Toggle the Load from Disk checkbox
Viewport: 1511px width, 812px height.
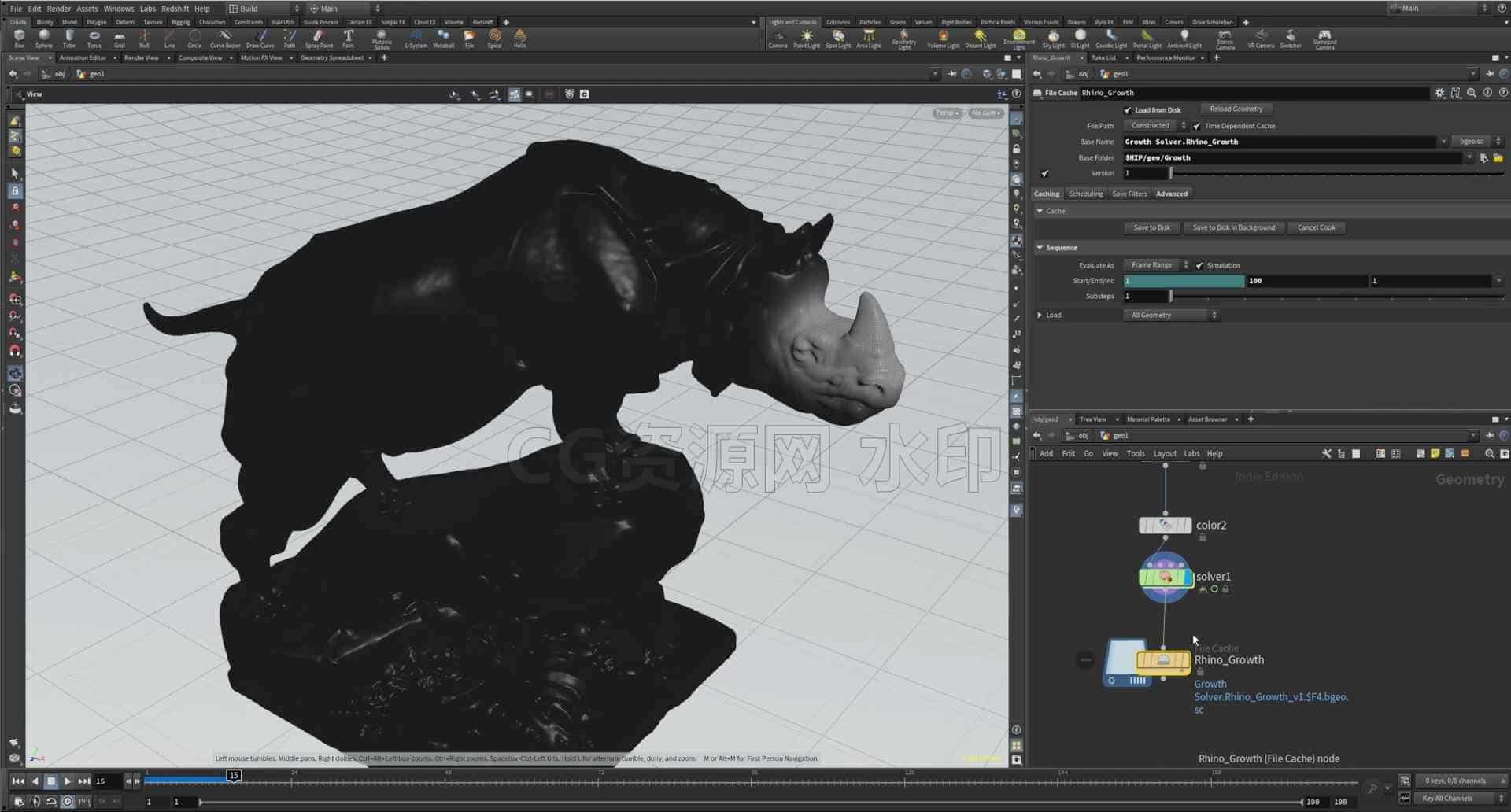pos(1128,110)
